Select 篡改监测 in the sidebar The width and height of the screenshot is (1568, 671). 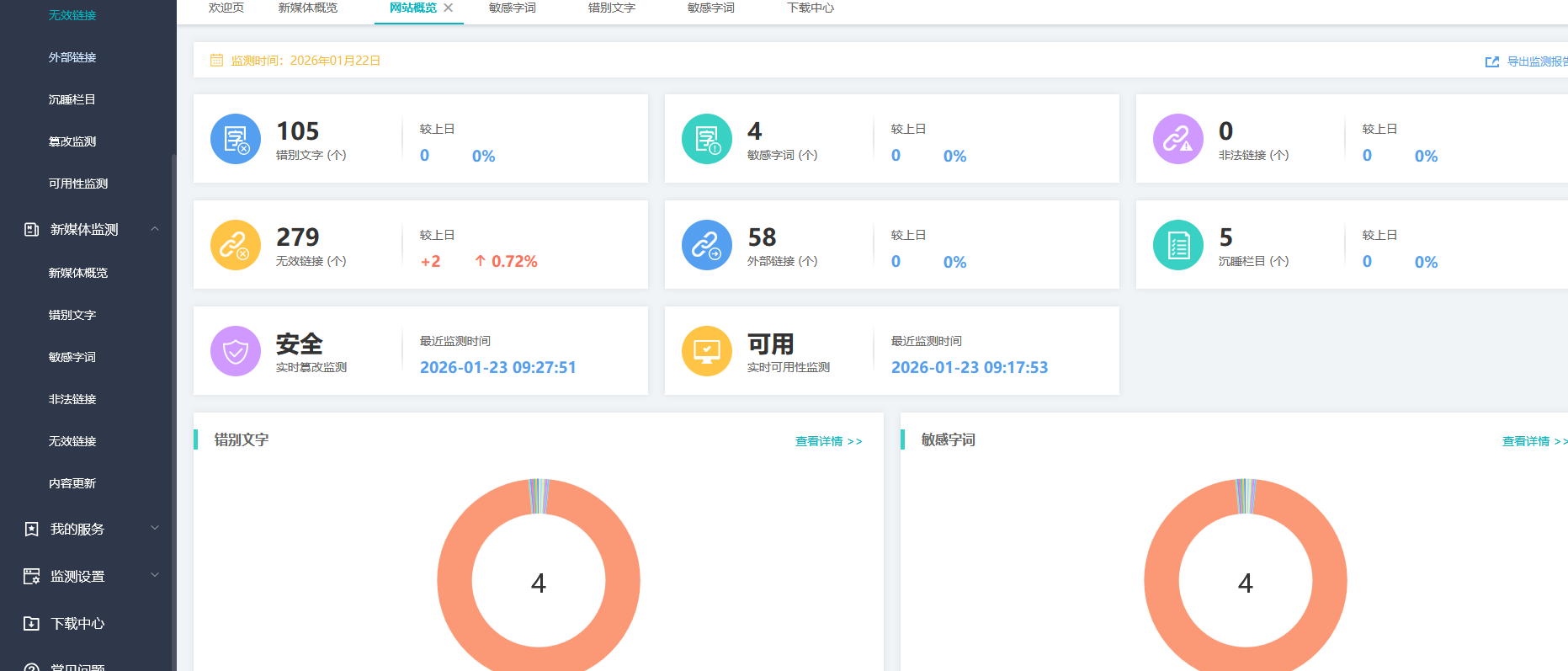[72, 141]
